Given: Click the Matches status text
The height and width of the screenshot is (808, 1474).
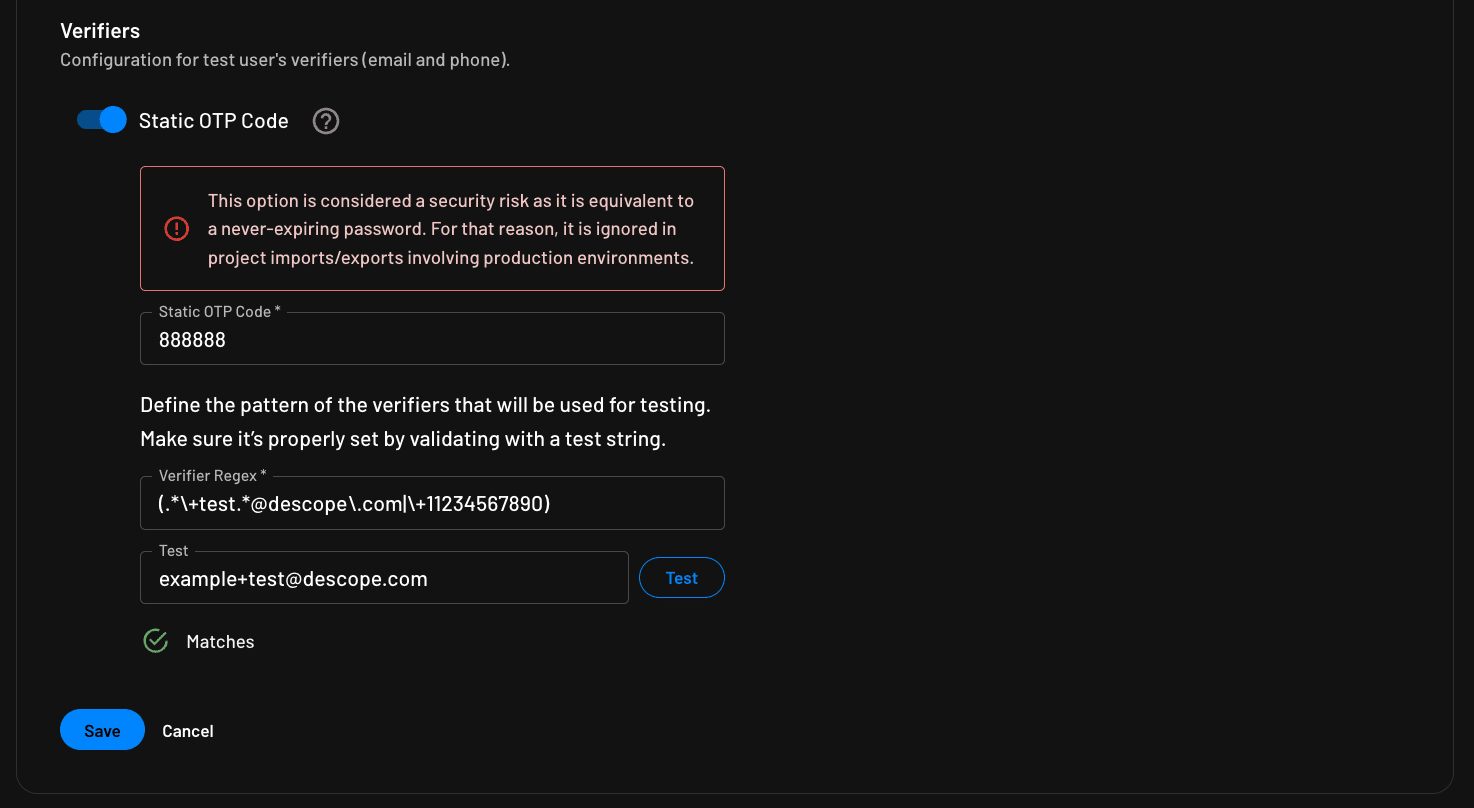Looking at the screenshot, I should point(220,641).
